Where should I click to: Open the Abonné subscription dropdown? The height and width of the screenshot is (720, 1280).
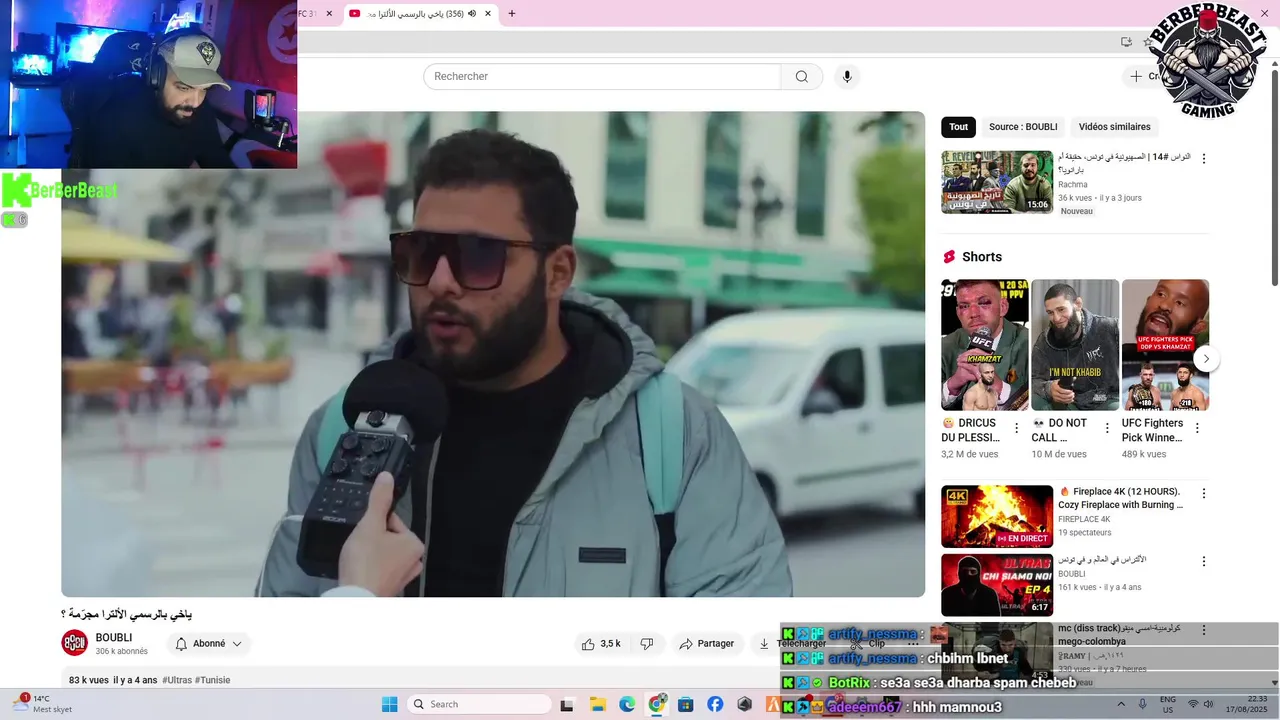pyautogui.click(x=208, y=644)
